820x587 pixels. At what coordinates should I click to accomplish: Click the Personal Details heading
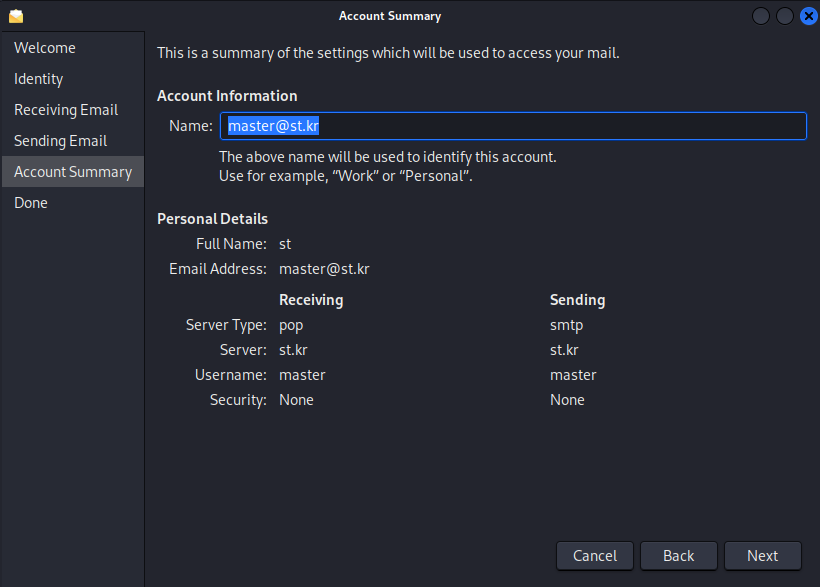212,219
